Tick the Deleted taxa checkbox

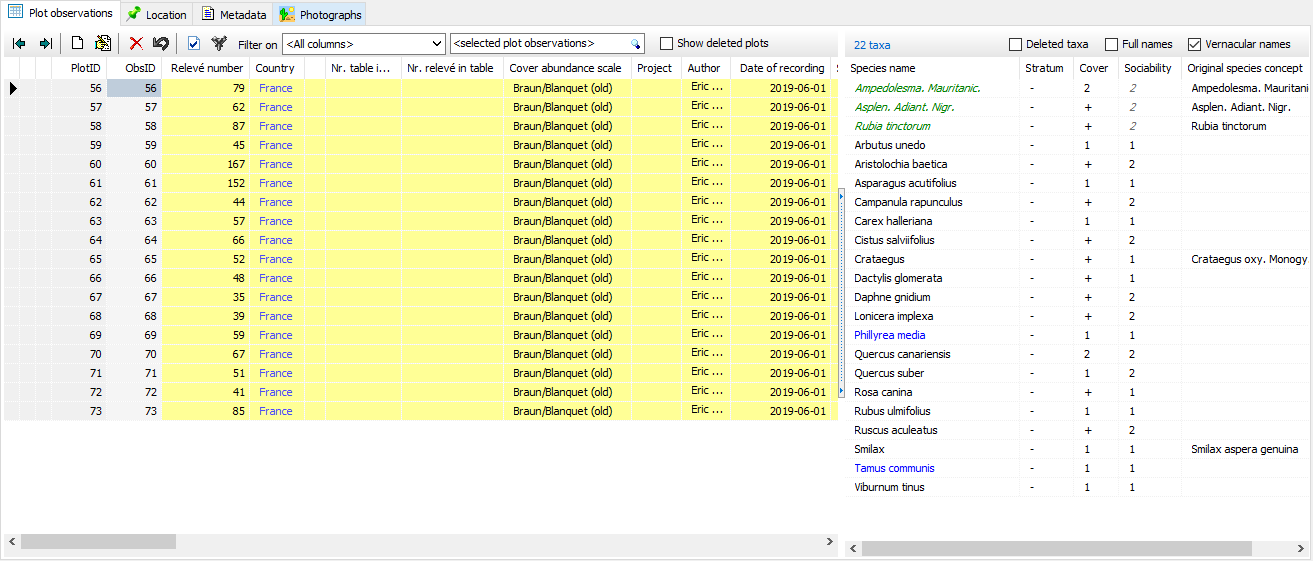(x=1016, y=45)
